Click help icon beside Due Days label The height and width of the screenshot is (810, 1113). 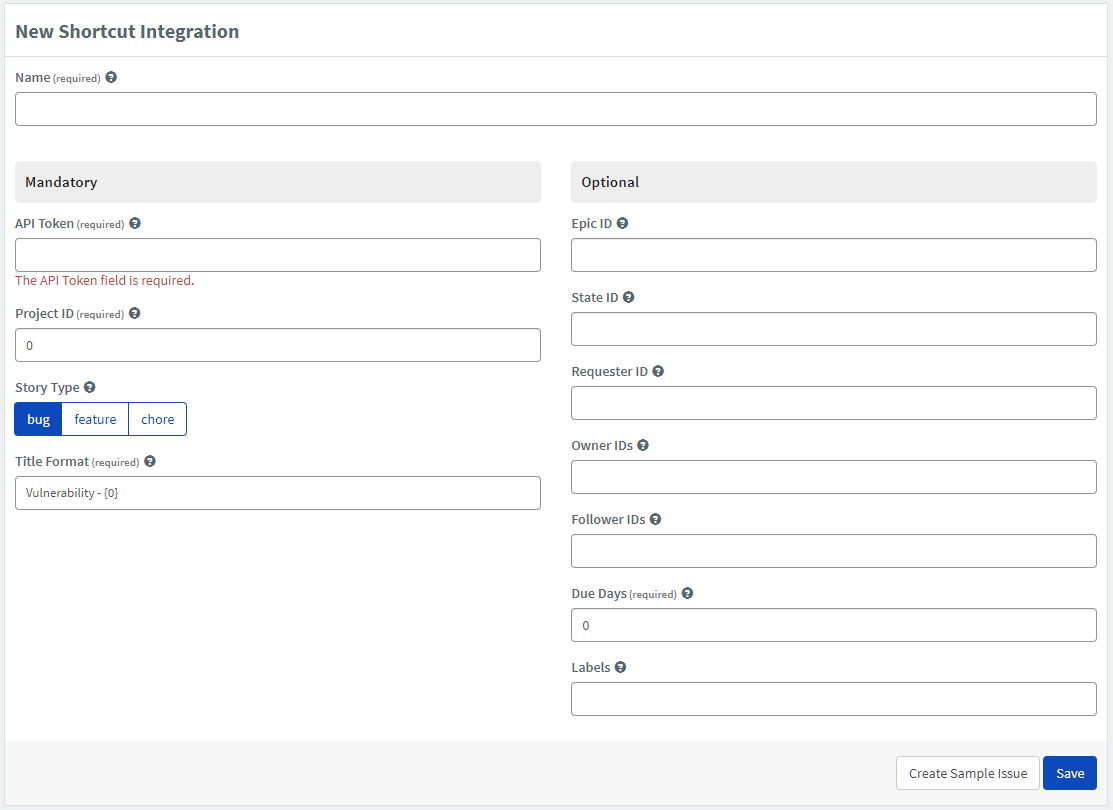pos(687,593)
